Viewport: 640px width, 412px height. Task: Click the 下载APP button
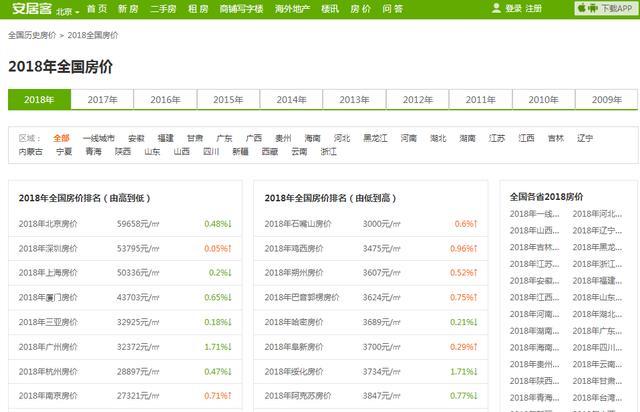click(606, 8)
